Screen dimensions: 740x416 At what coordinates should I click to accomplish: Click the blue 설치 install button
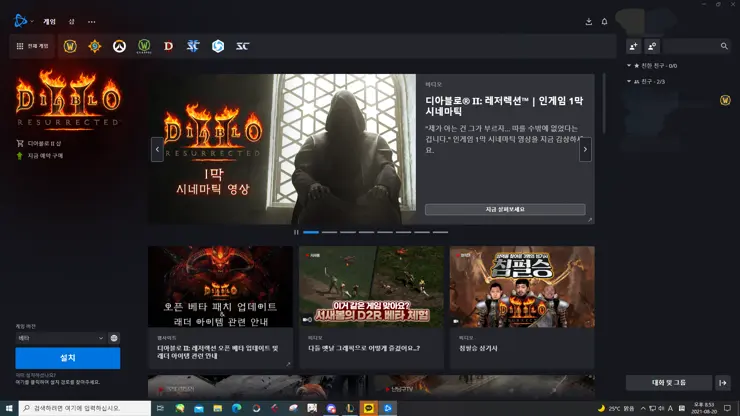(67, 358)
